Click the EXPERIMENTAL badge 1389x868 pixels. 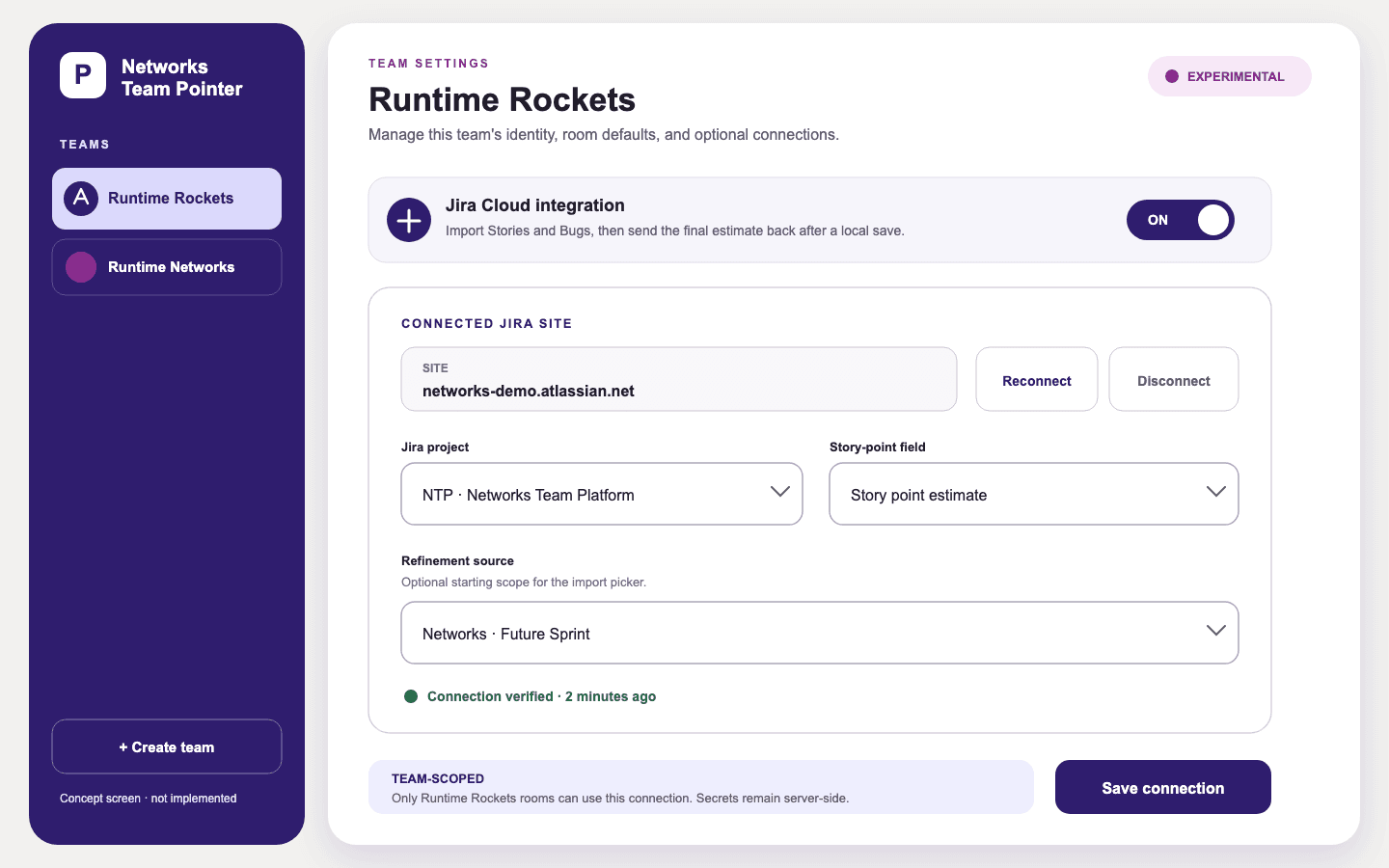[1230, 76]
